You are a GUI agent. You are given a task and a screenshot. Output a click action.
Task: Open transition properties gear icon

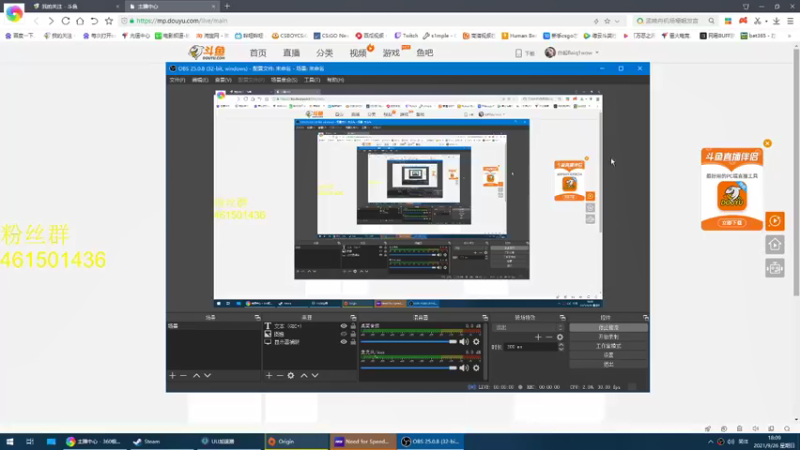560,337
